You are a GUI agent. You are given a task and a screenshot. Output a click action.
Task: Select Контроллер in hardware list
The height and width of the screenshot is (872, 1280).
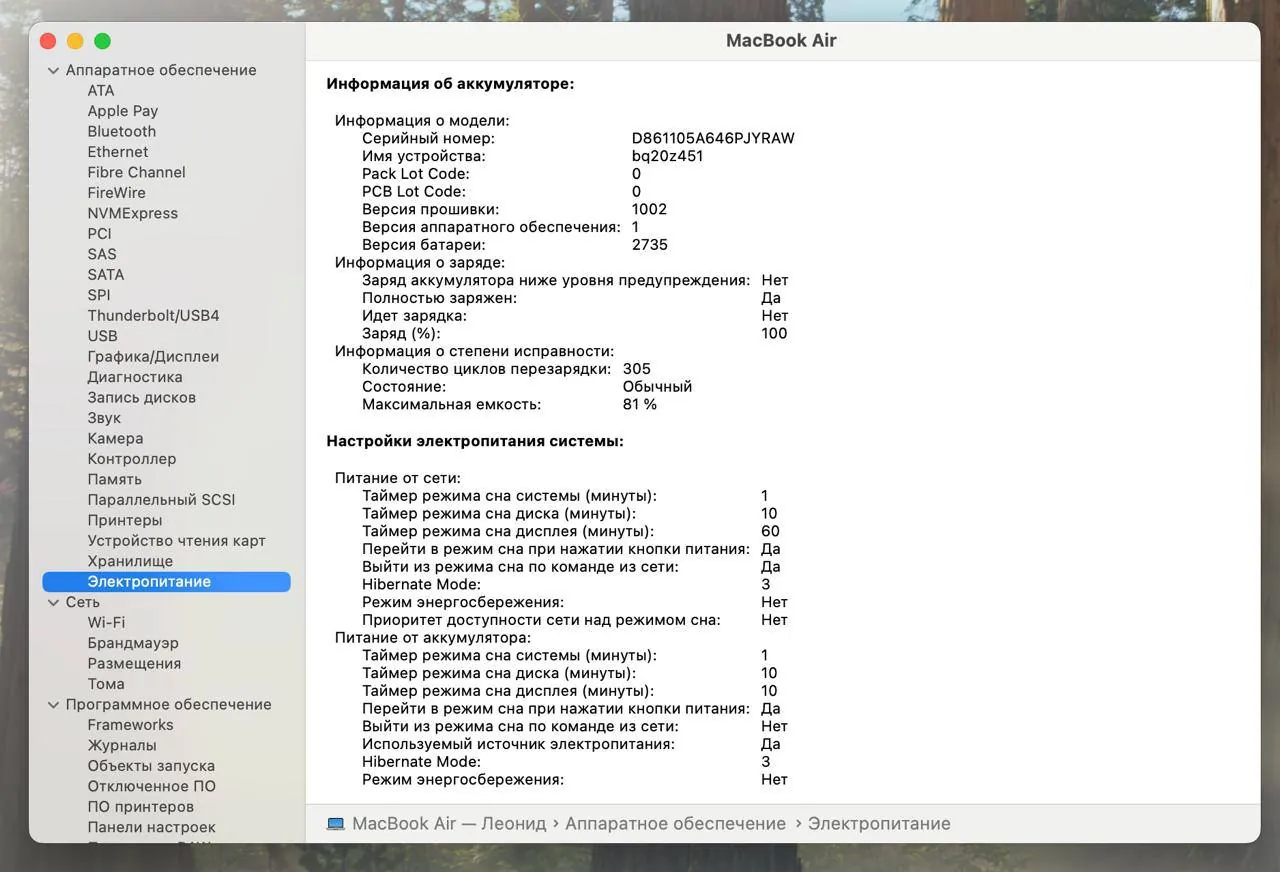[x=132, y=459]
